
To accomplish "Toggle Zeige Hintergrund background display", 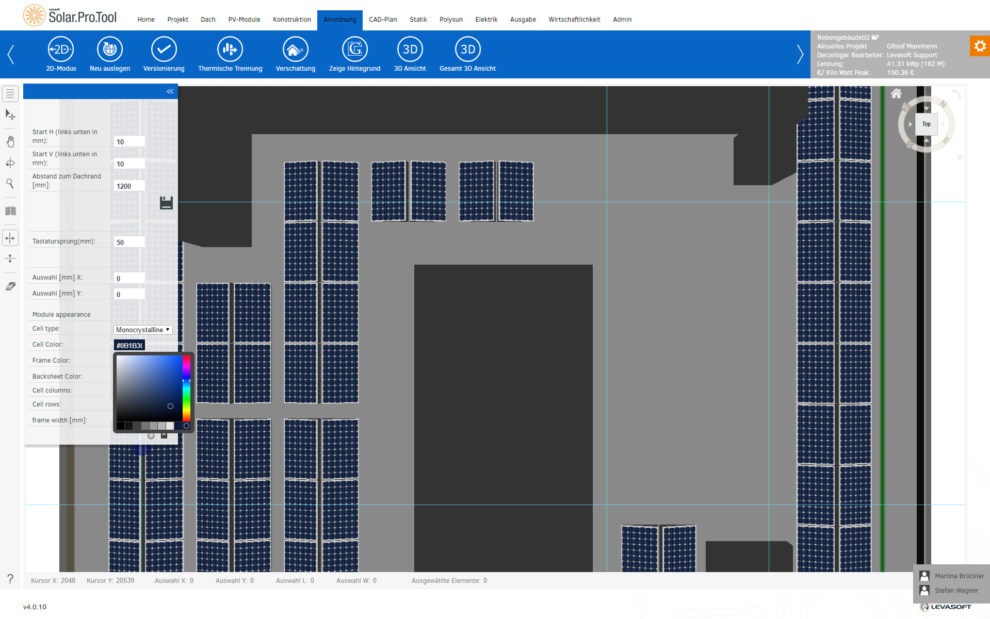I will point(354,50).
